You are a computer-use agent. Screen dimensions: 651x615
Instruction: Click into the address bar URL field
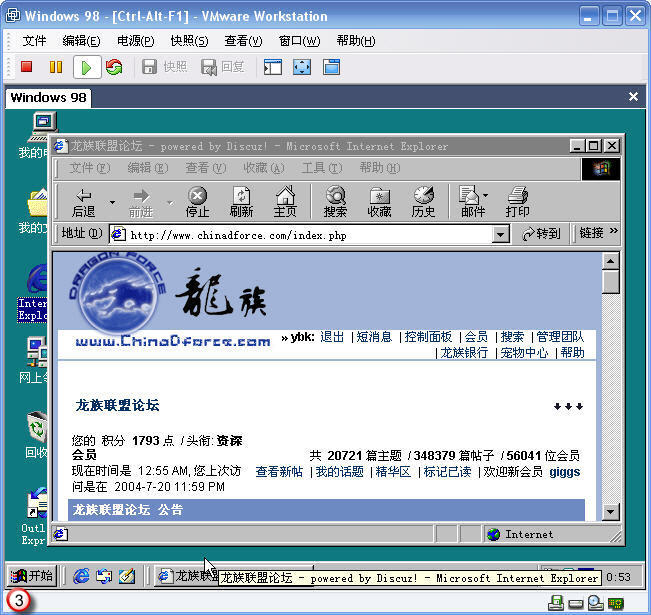click(x=301, y=235)
